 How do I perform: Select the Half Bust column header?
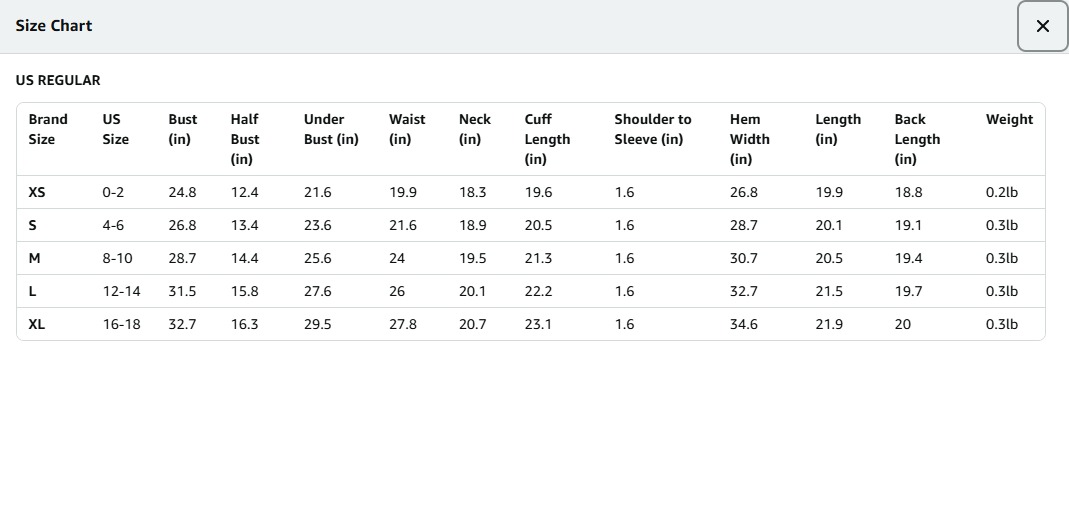245,139
